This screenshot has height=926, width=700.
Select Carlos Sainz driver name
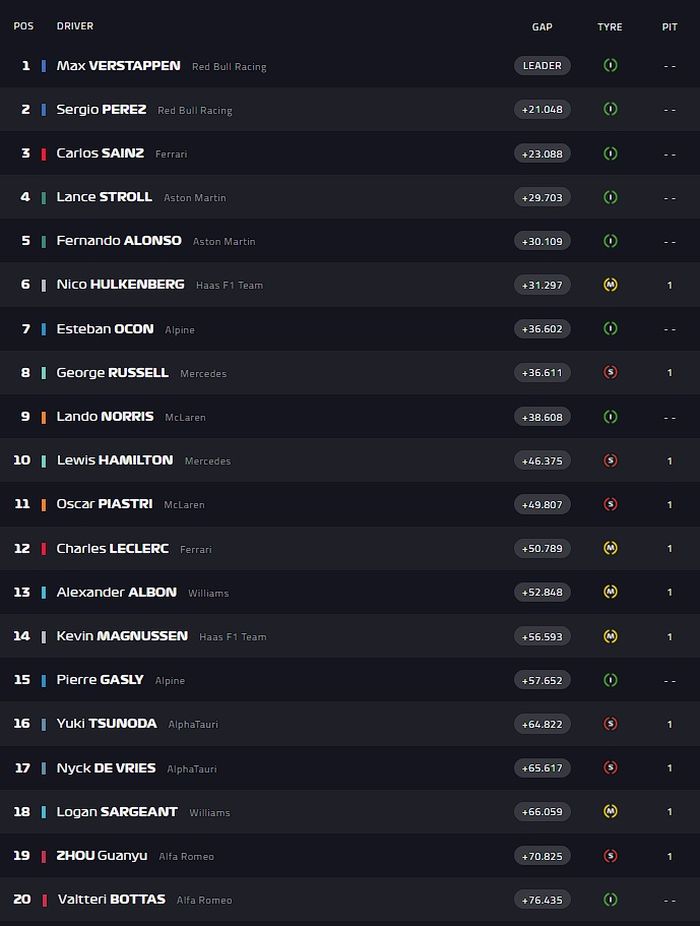[x=100, y=154]
